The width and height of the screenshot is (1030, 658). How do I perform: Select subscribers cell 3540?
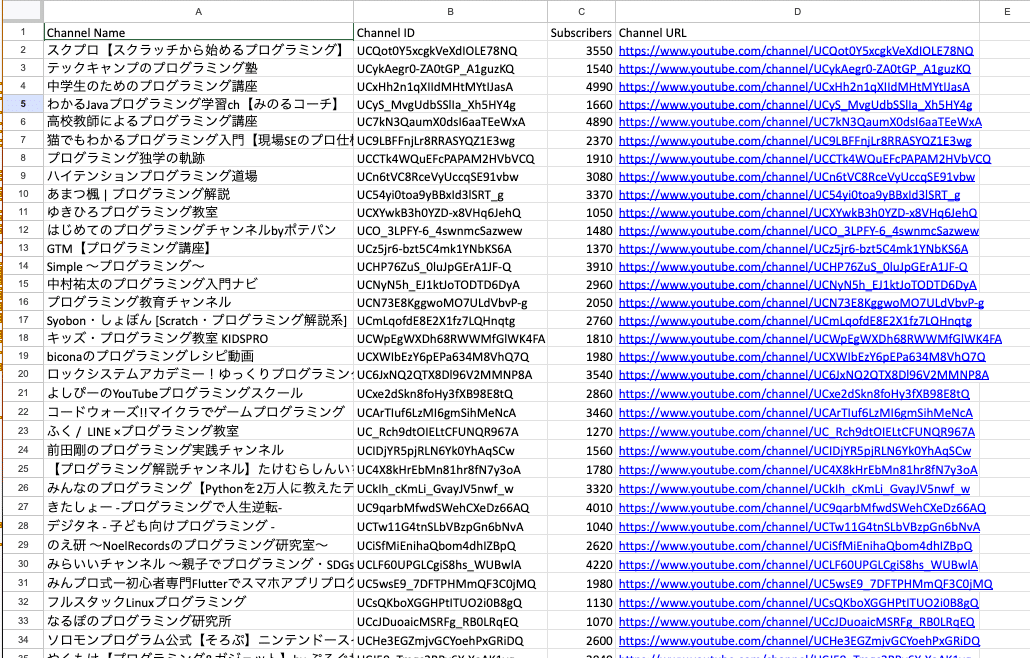tap(581, 374)
